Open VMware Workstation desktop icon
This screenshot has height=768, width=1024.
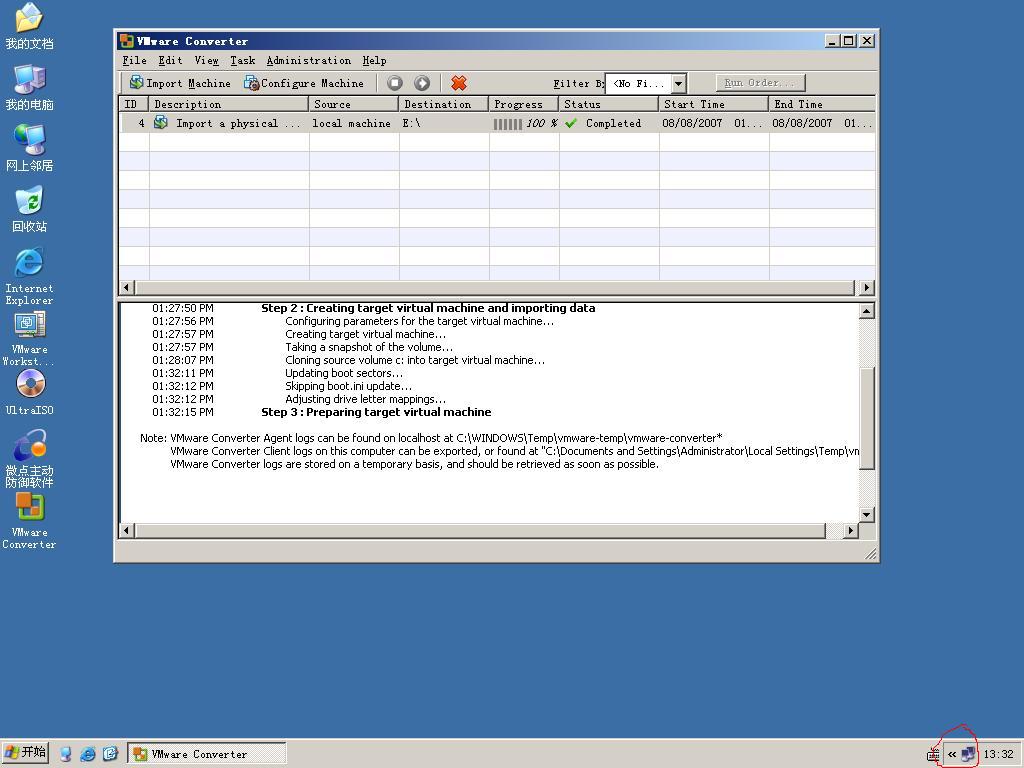(29, 338)
